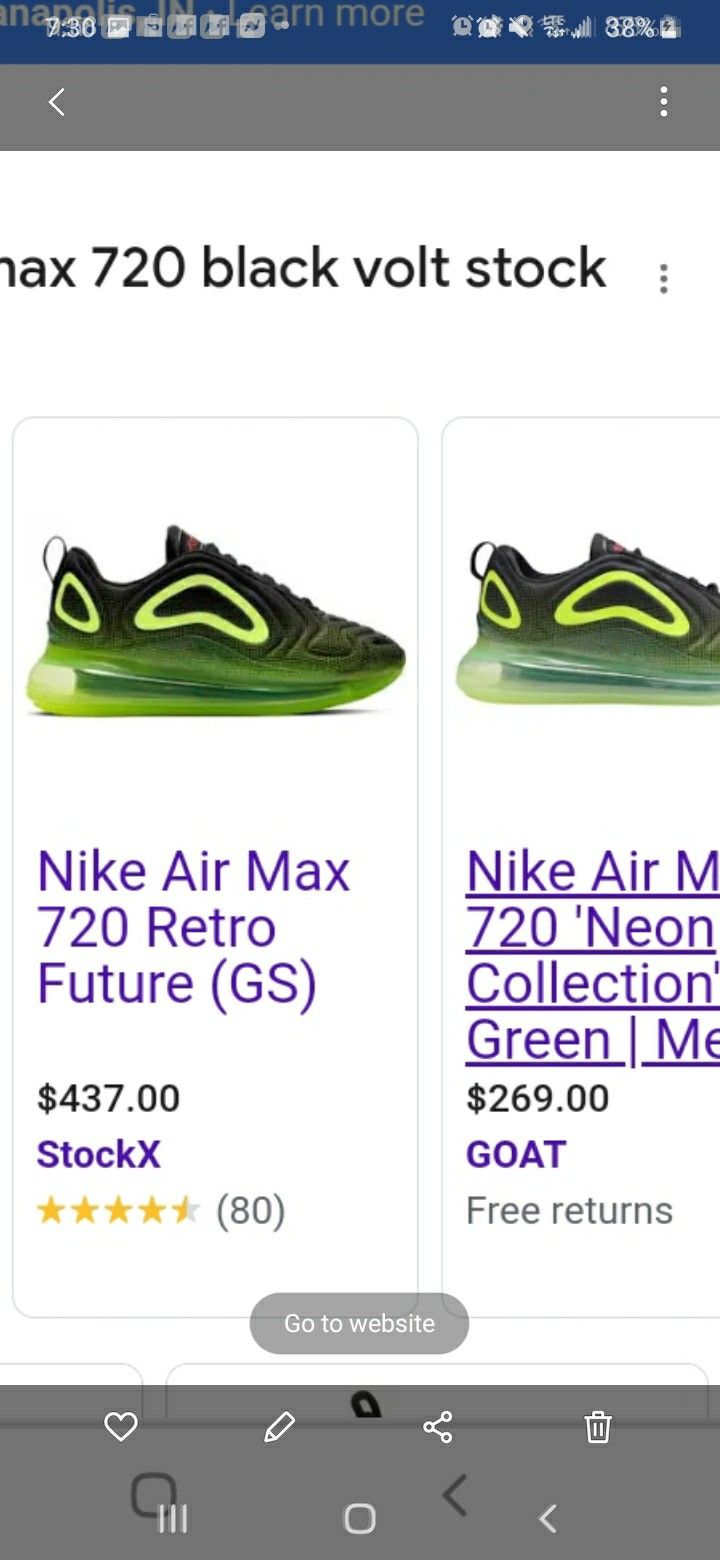Delete the image with the trash icon
Image resolution: width=720 pixels, height=1560 pixels.
pyautogui.click(x=598, y=1427)
